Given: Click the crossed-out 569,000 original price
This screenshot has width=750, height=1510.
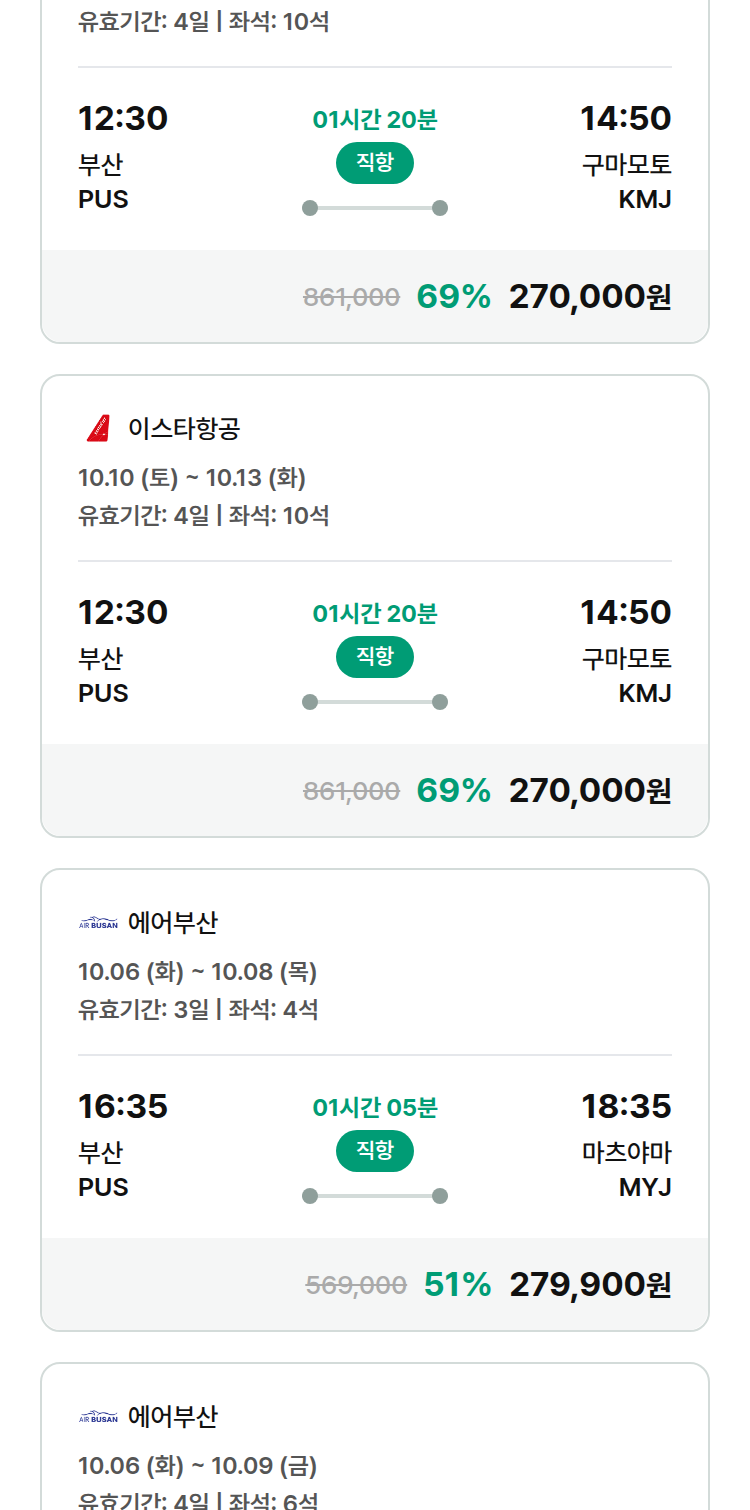Looking at the screenshot, I should coord(356,1286).
